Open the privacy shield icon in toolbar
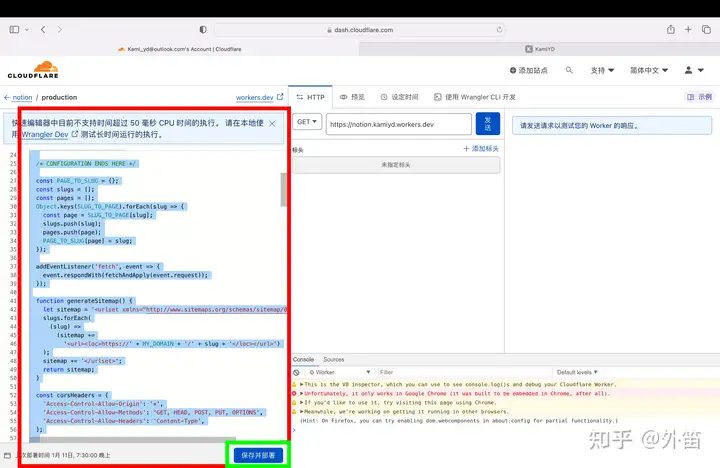The width and height of the screenshot is (720, 468). (x=203, y=30)
